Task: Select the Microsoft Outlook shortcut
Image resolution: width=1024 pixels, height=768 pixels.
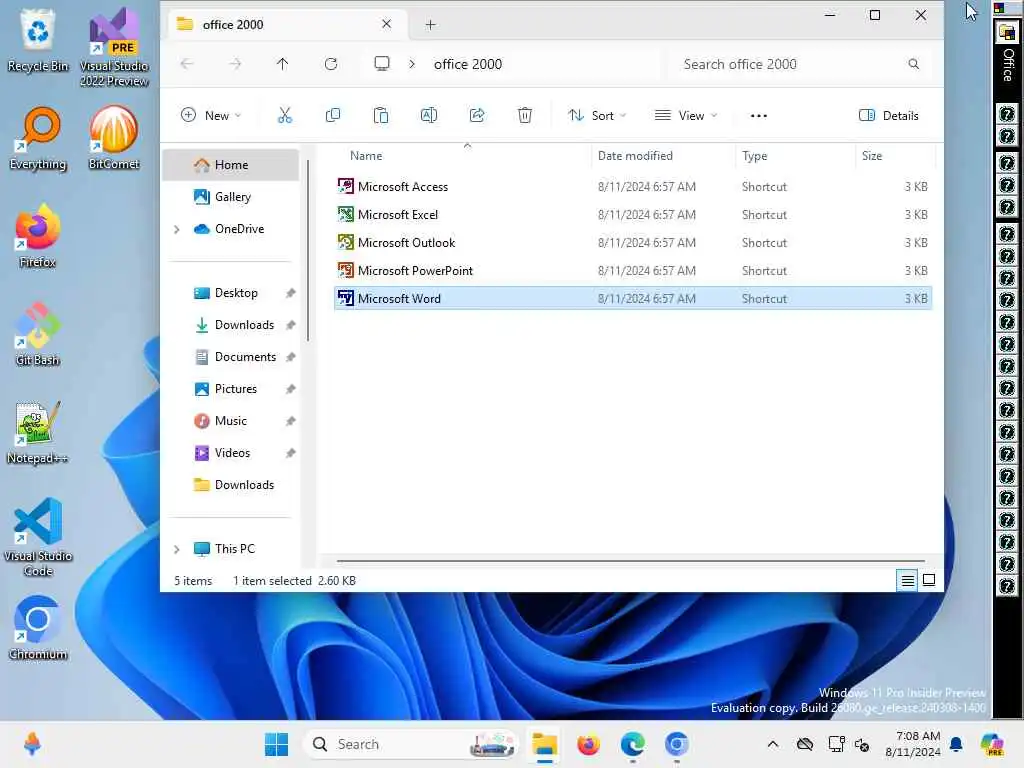Action: click(632, 243)
